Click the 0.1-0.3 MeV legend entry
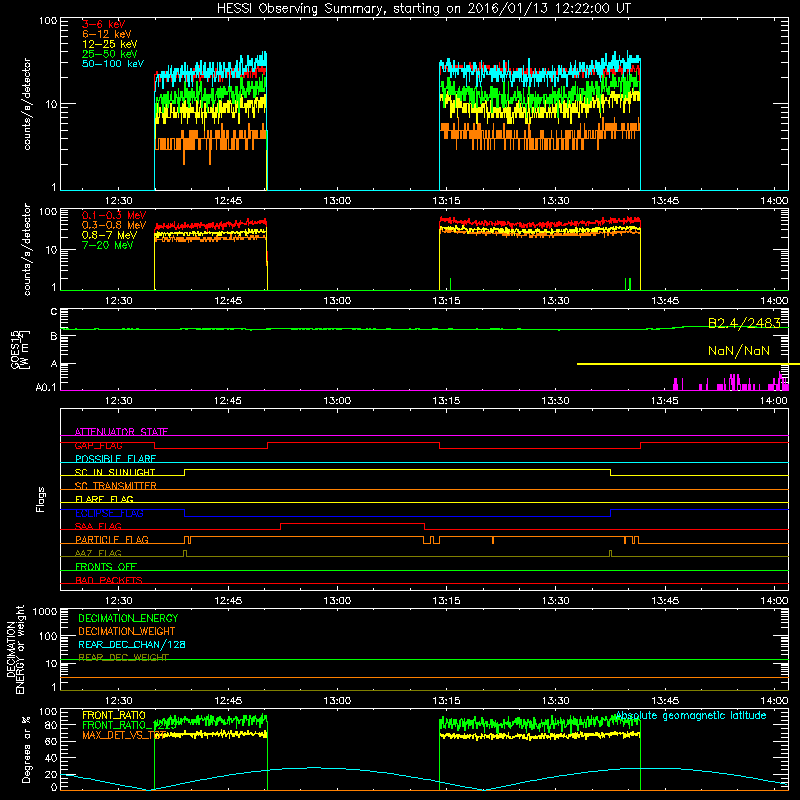The image size is (800, 800). [114, 215]
